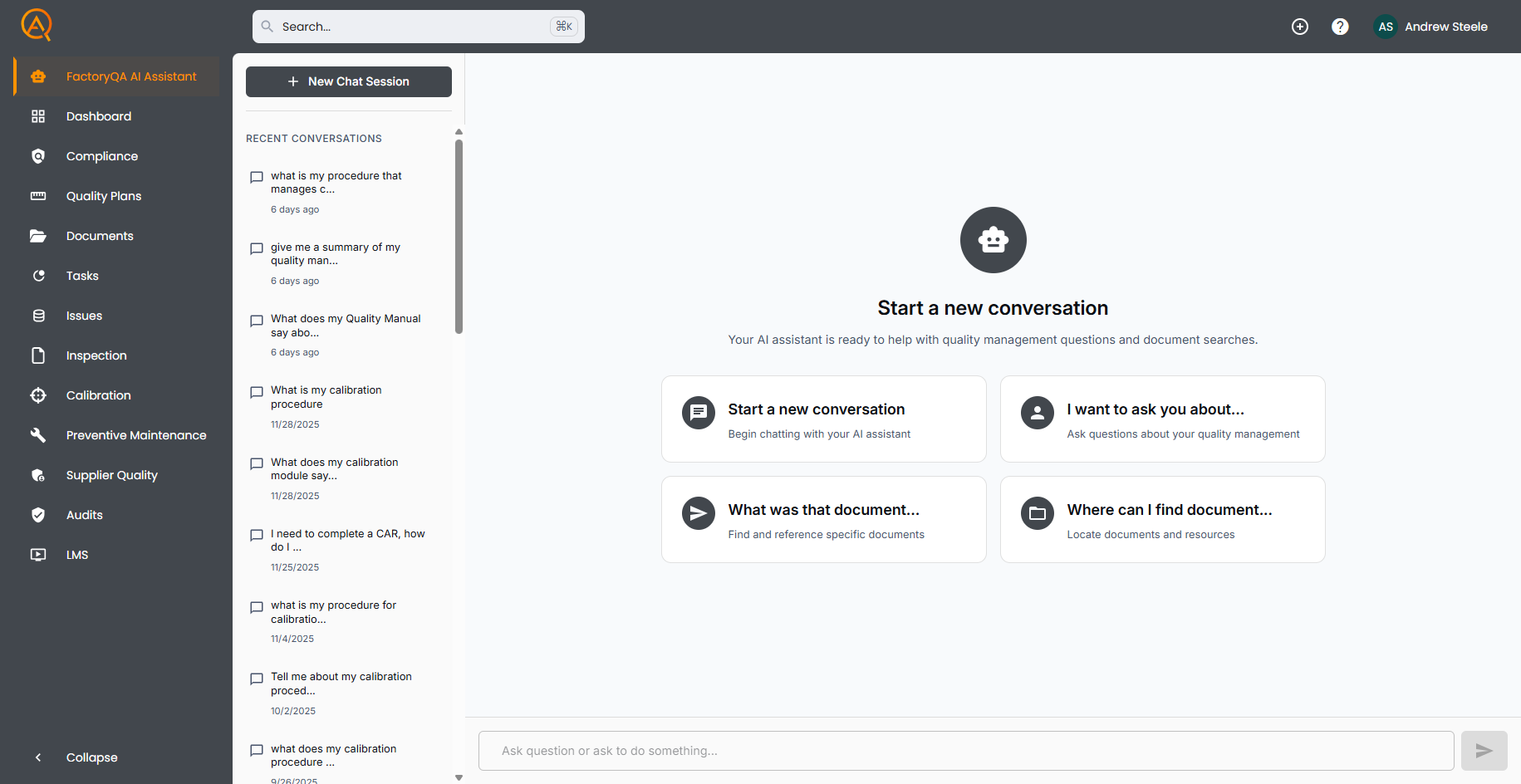Open the help question mark icon
1521x784 pixels.
(x=1340, y=27)
